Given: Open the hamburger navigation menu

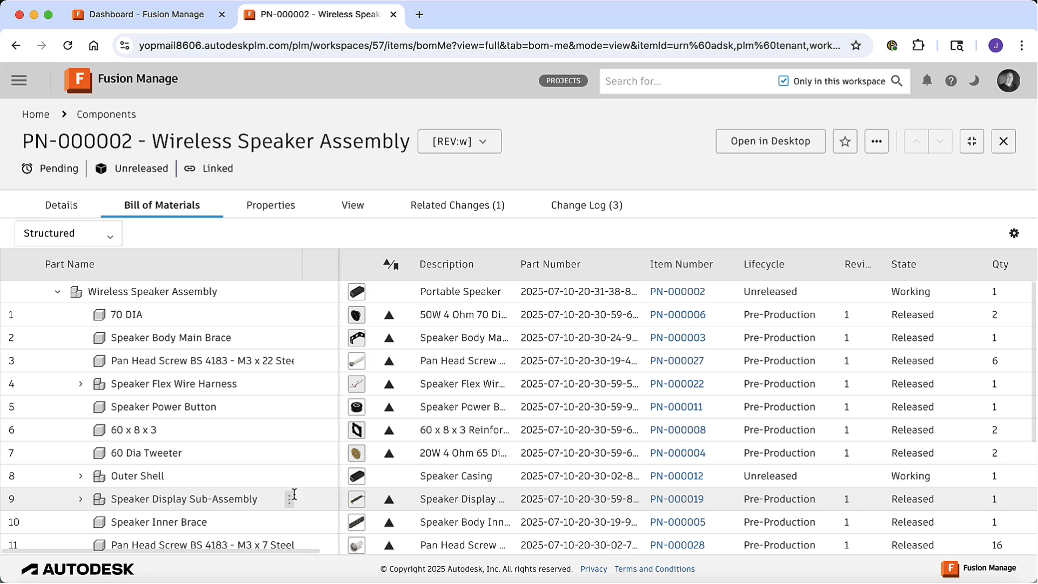Looking at the screenshot, I should click(19, 80).
